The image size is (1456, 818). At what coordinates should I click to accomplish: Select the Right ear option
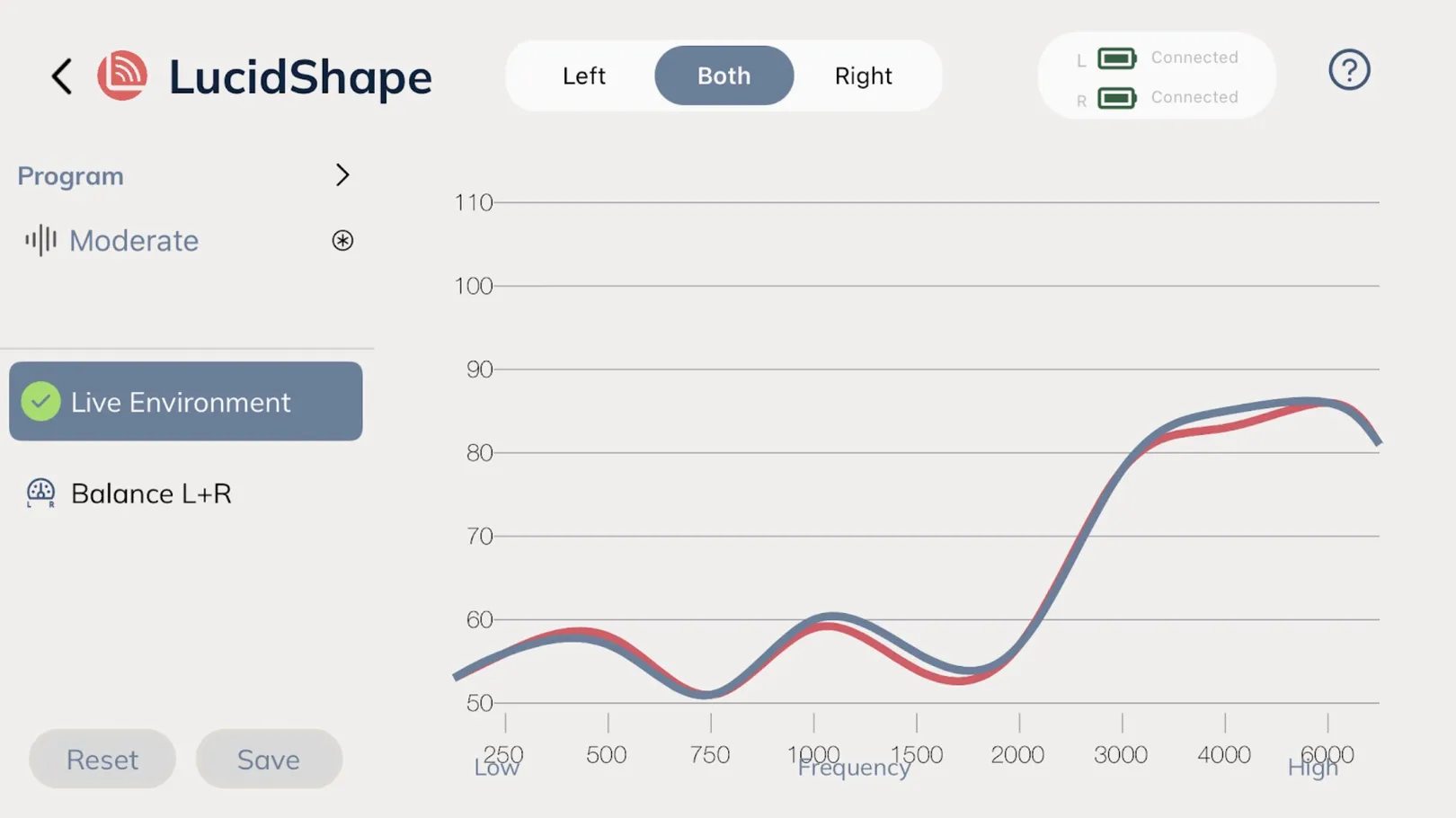[863, 76]
